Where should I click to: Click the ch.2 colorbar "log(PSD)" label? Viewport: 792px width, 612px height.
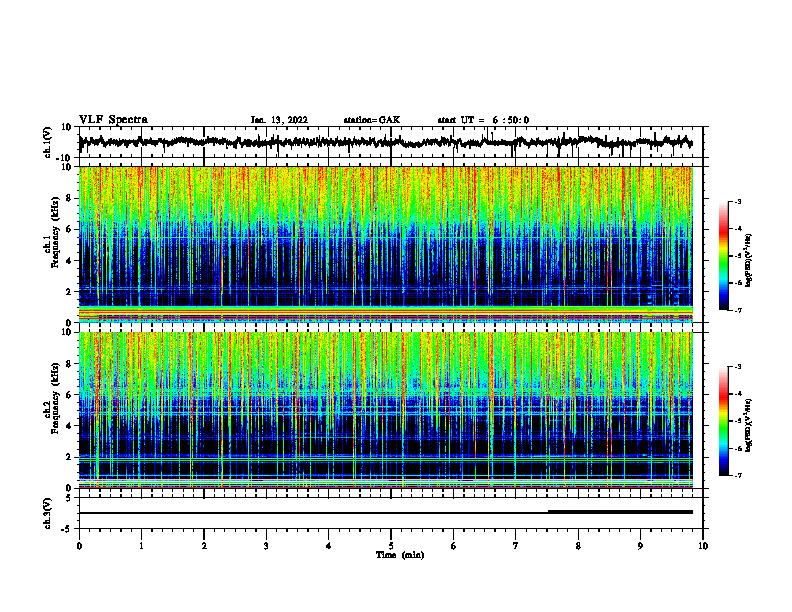(749, 425)
